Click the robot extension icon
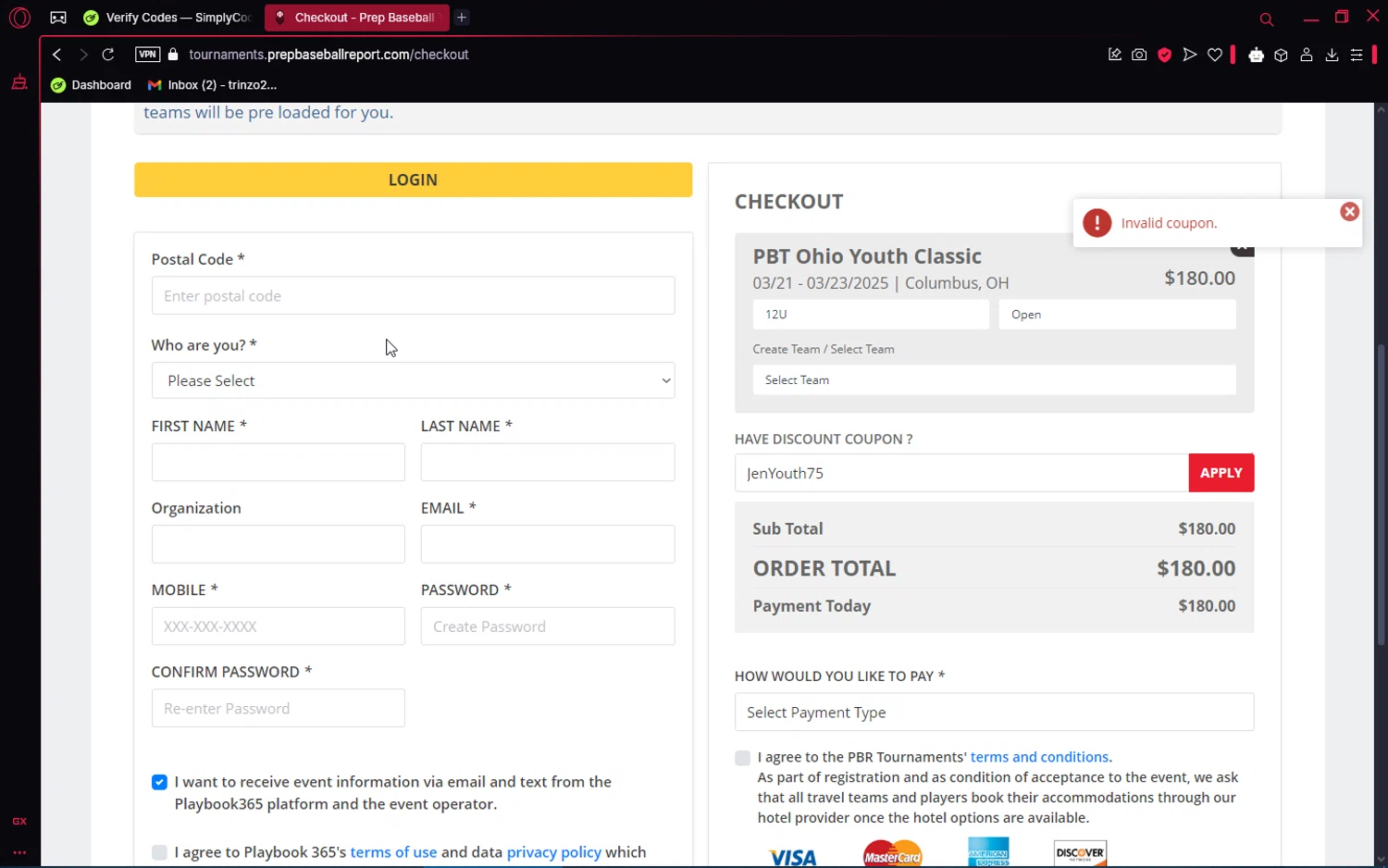This screenshot has height=868, width=1388. click(1256, 55)
